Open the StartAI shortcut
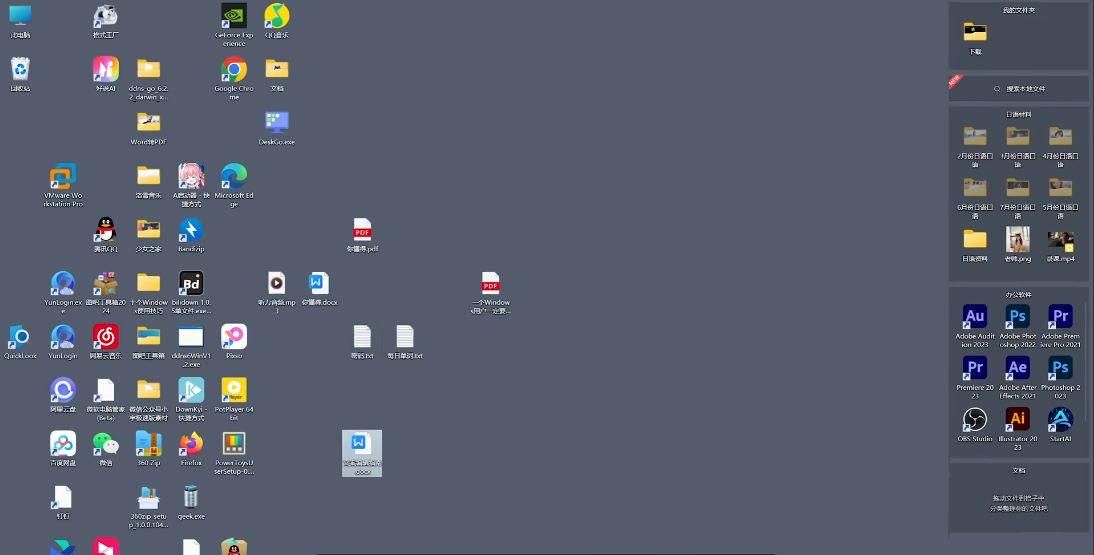Screen dimensions: 1094x555 point(1061,420)
